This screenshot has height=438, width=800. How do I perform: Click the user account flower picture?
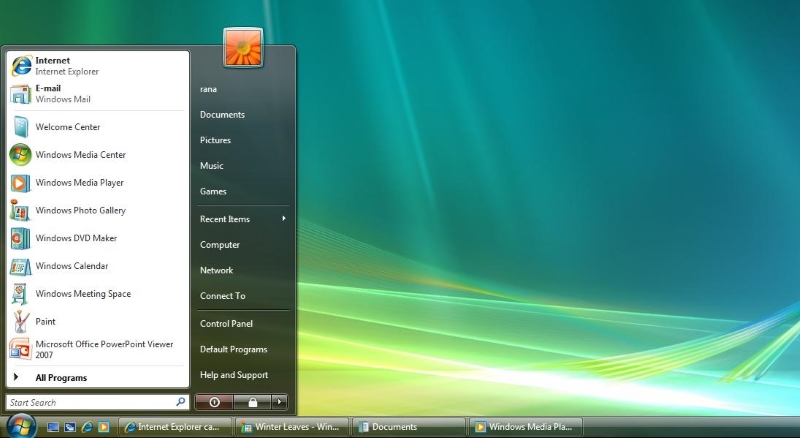click(x=243, y=47)
